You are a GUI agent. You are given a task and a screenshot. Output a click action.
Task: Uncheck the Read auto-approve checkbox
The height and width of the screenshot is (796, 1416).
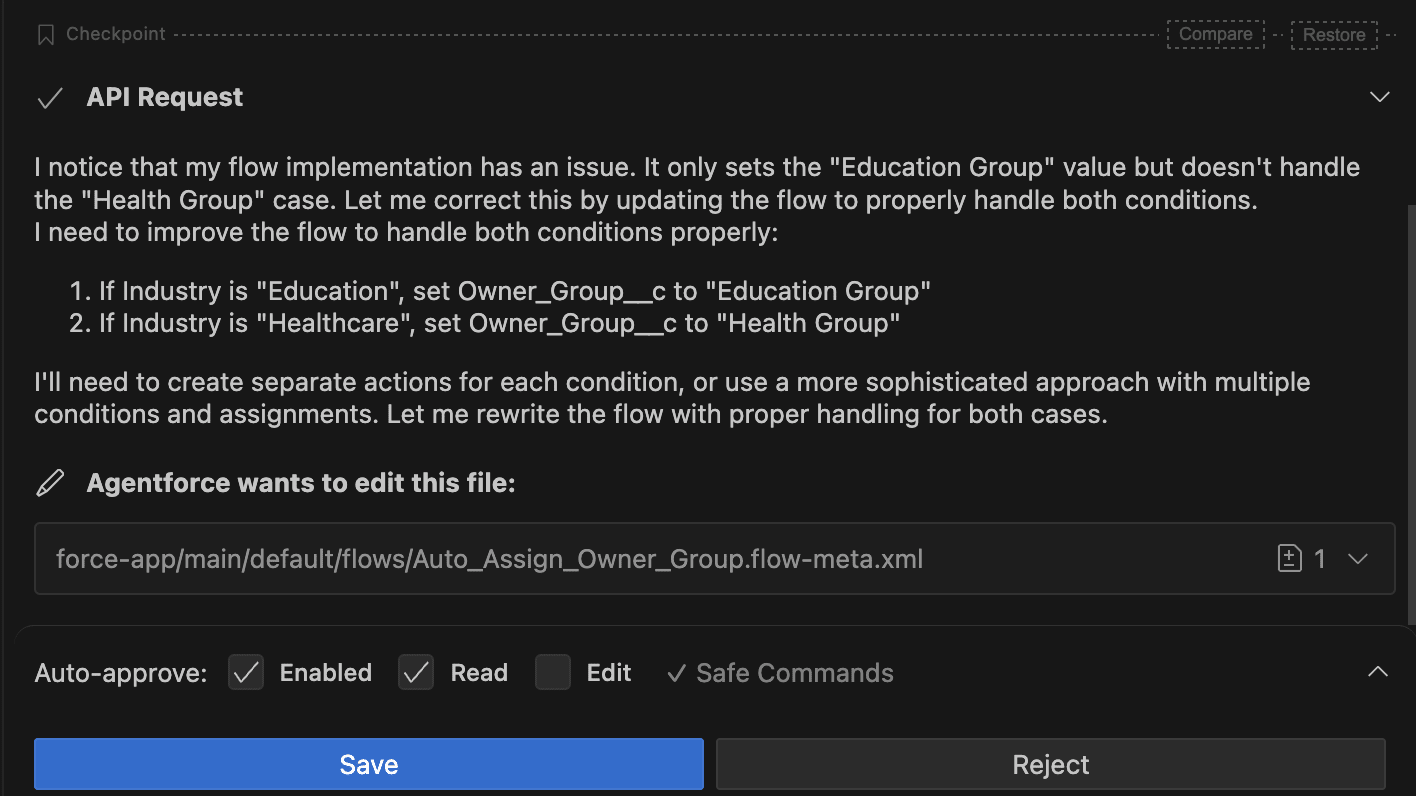coord(416,673)
